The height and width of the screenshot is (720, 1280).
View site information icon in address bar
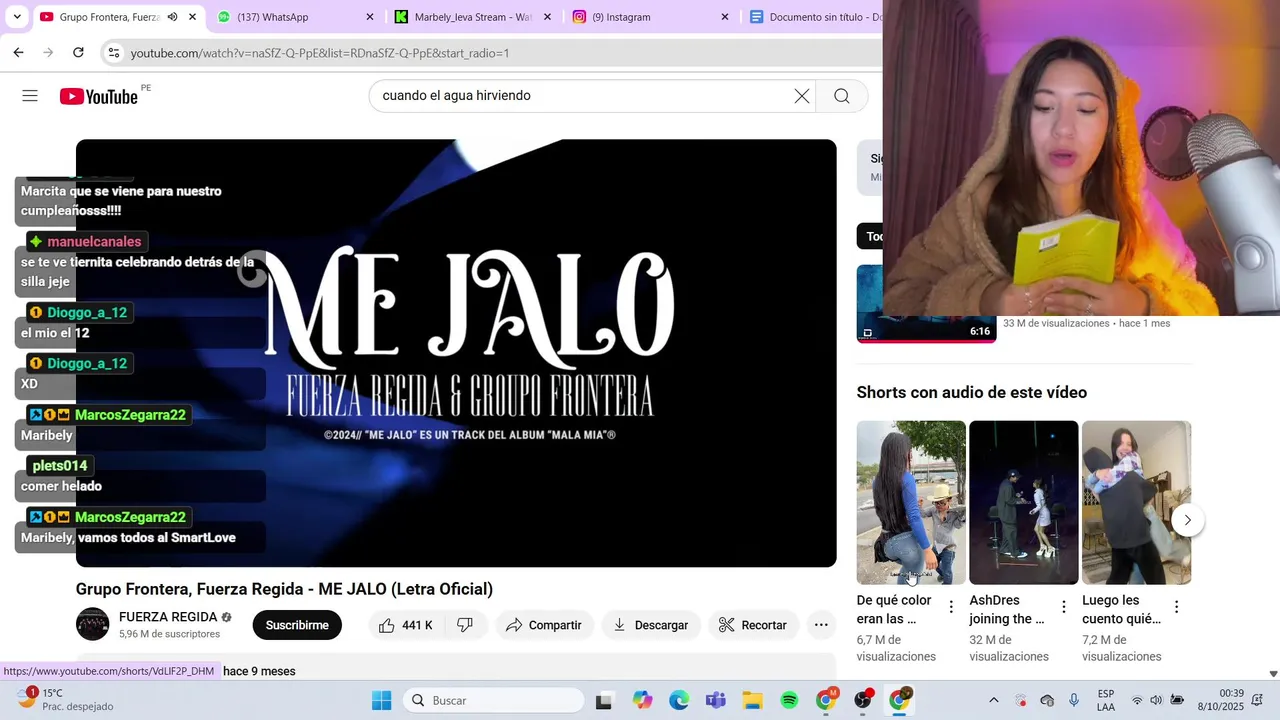pos(113,53)
